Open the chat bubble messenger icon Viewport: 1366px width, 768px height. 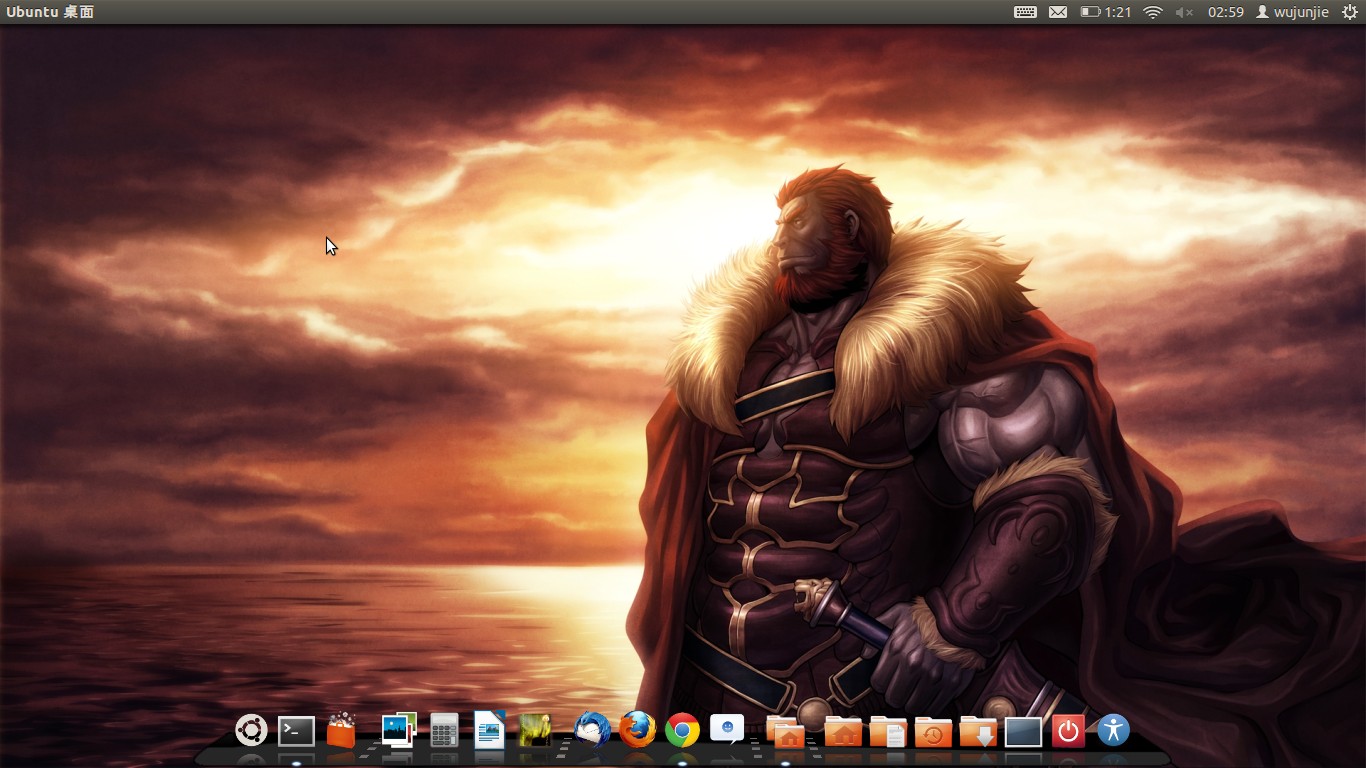coord(727,729)
